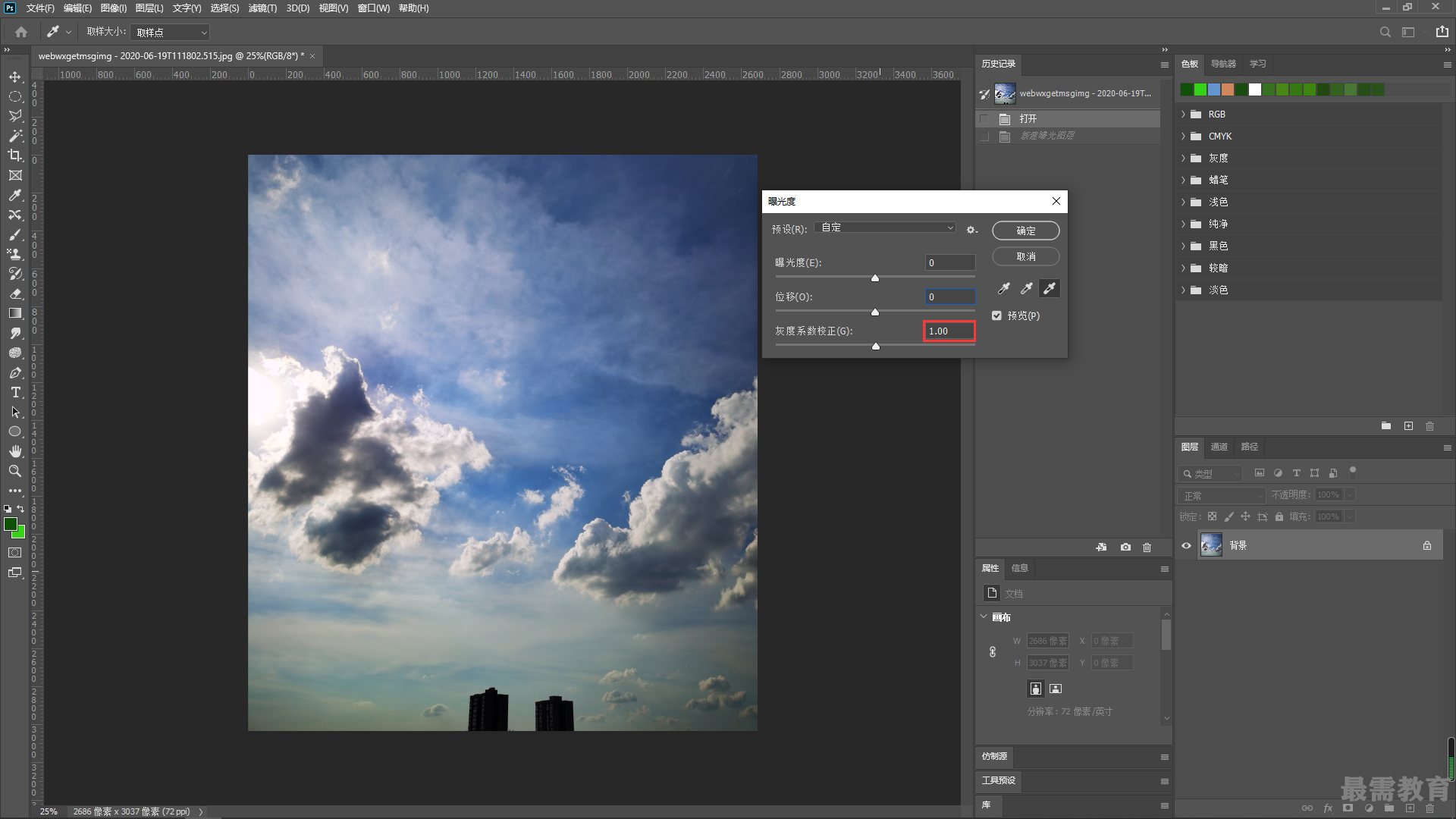Select the Frame tool

click(x=15, y=175)
